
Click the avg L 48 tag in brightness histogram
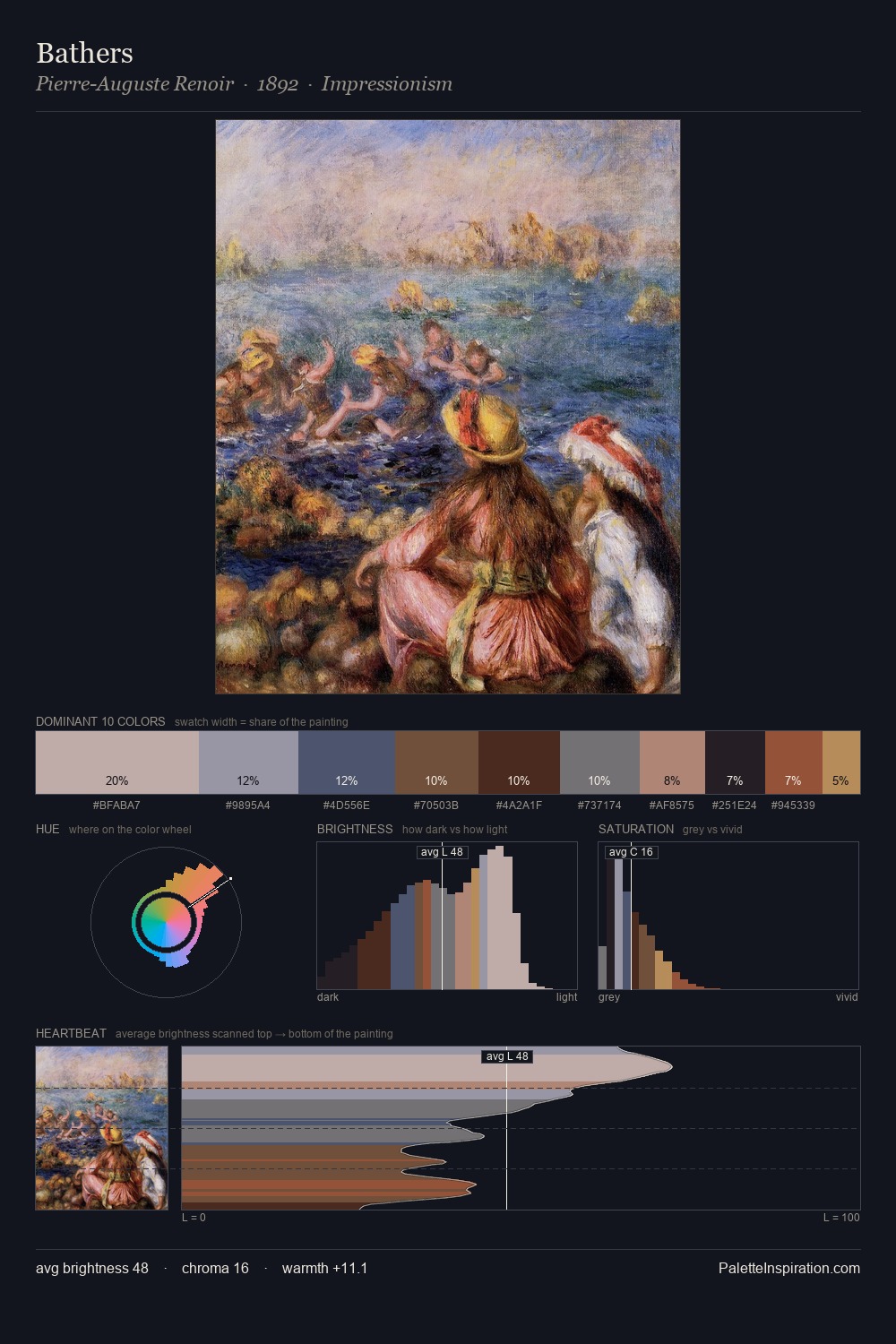pyautogui.click(x=443, y=851)
